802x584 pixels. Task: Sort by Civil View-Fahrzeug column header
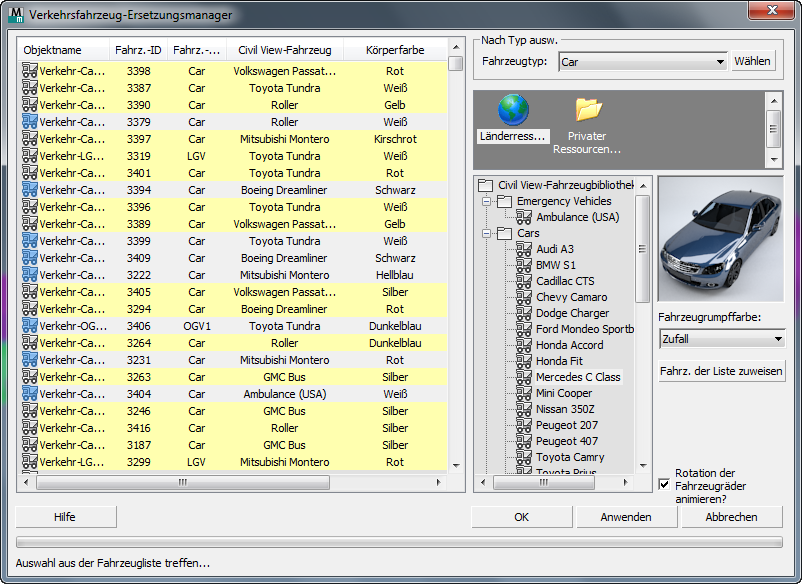point(285,50)
